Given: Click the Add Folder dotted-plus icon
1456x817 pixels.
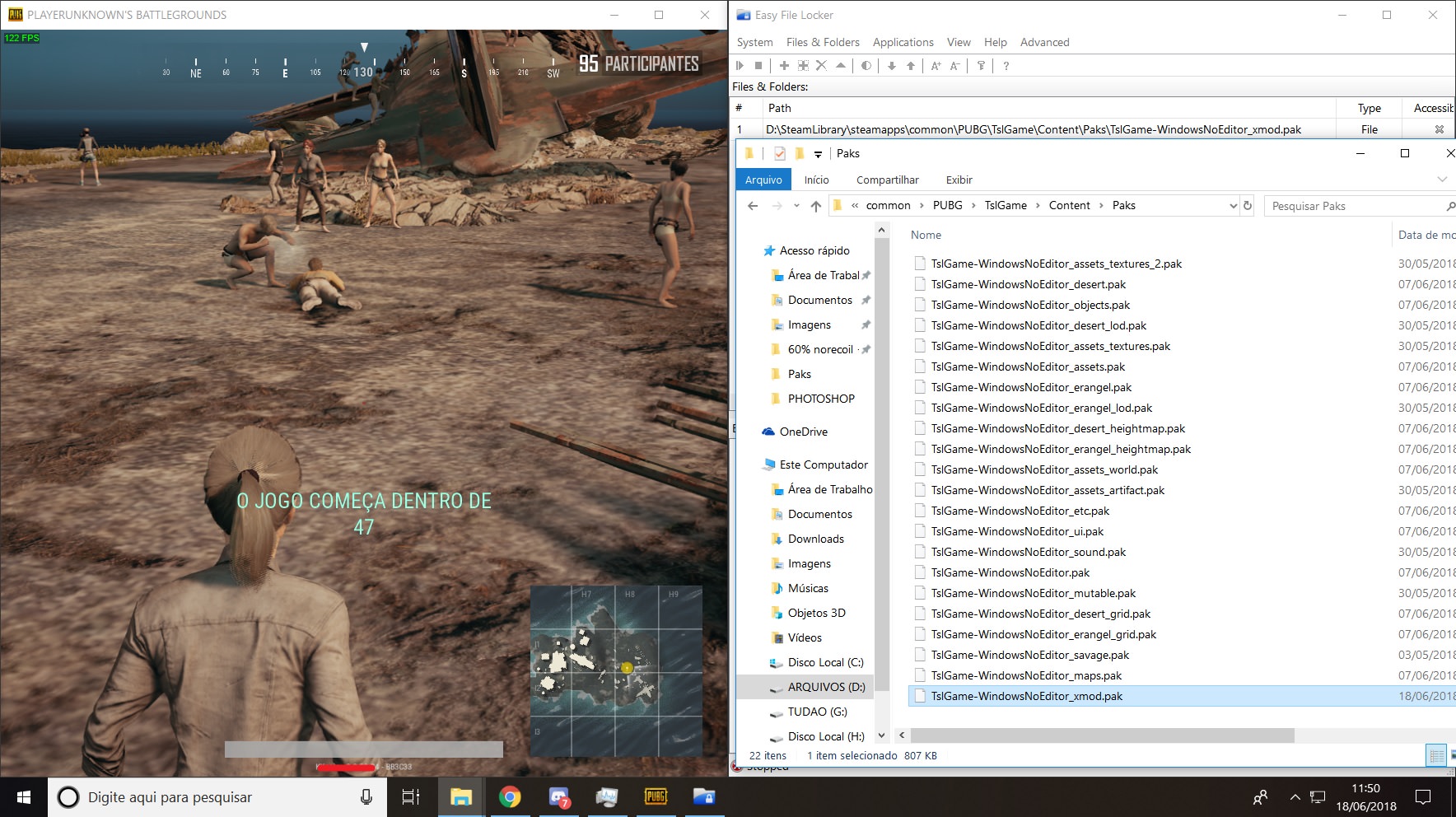Looking at the screenshot, I should point(803,66).
